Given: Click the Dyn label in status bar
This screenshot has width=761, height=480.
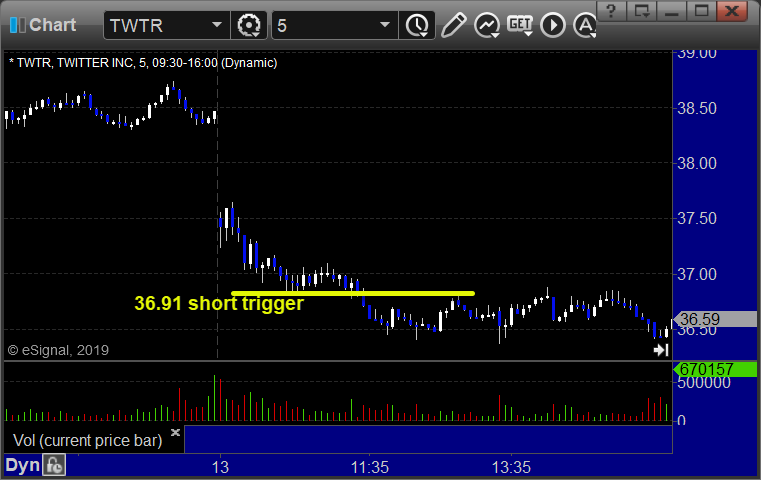Looking at the screenshot, I should click(x=22, y=465).
